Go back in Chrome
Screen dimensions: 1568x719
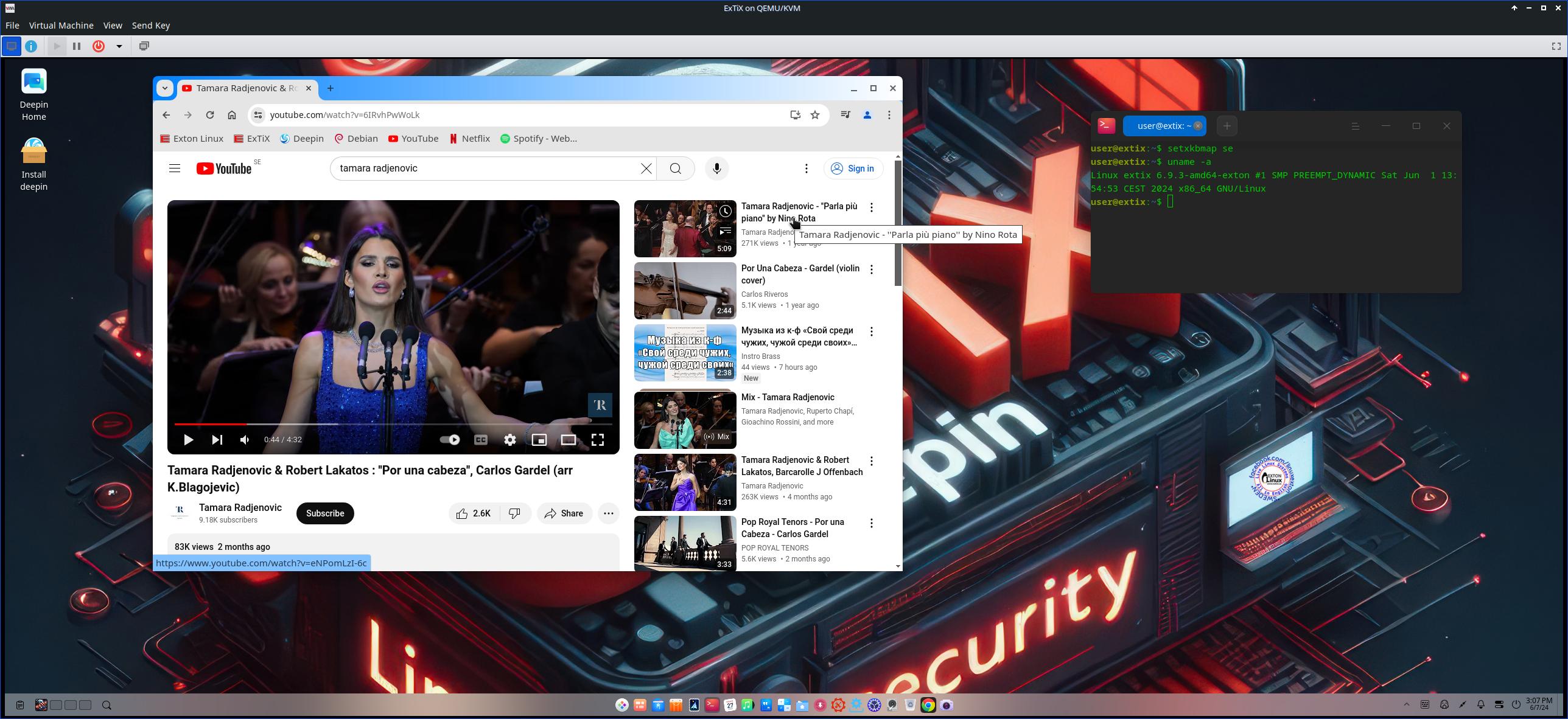pyautogui.click(x=166, y=115)
